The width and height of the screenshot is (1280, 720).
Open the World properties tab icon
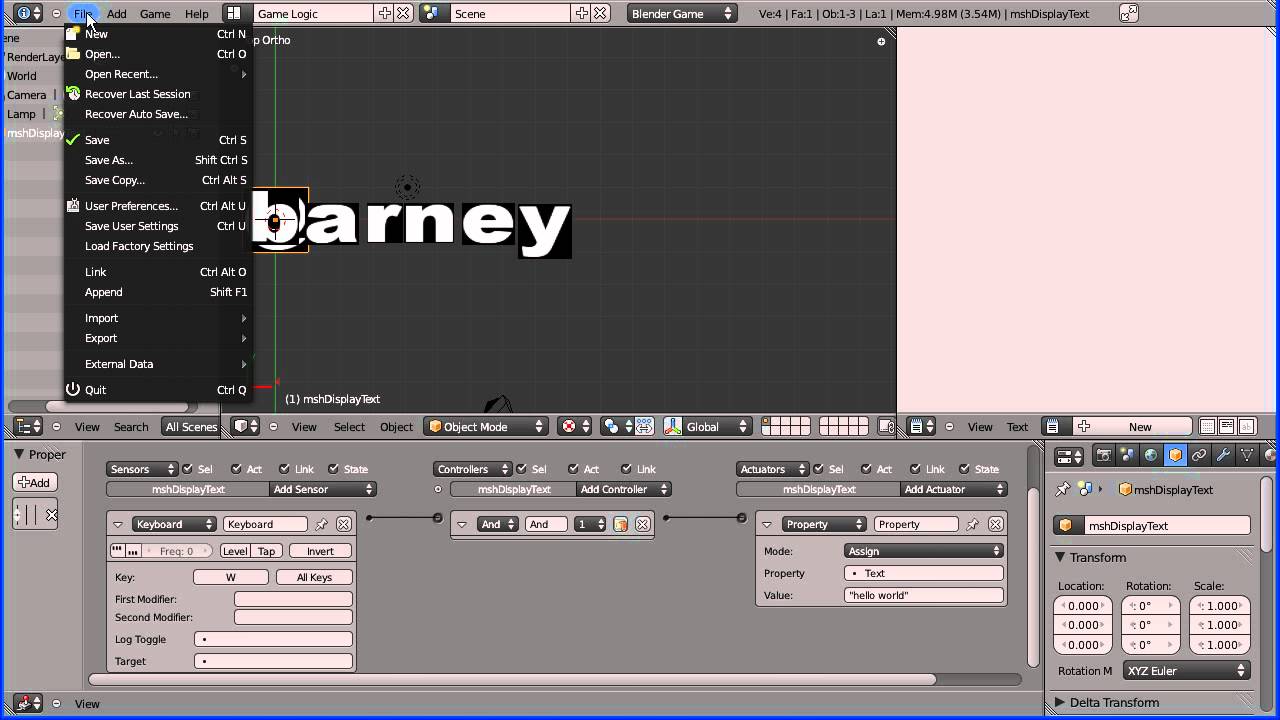tap(1151, 455)
